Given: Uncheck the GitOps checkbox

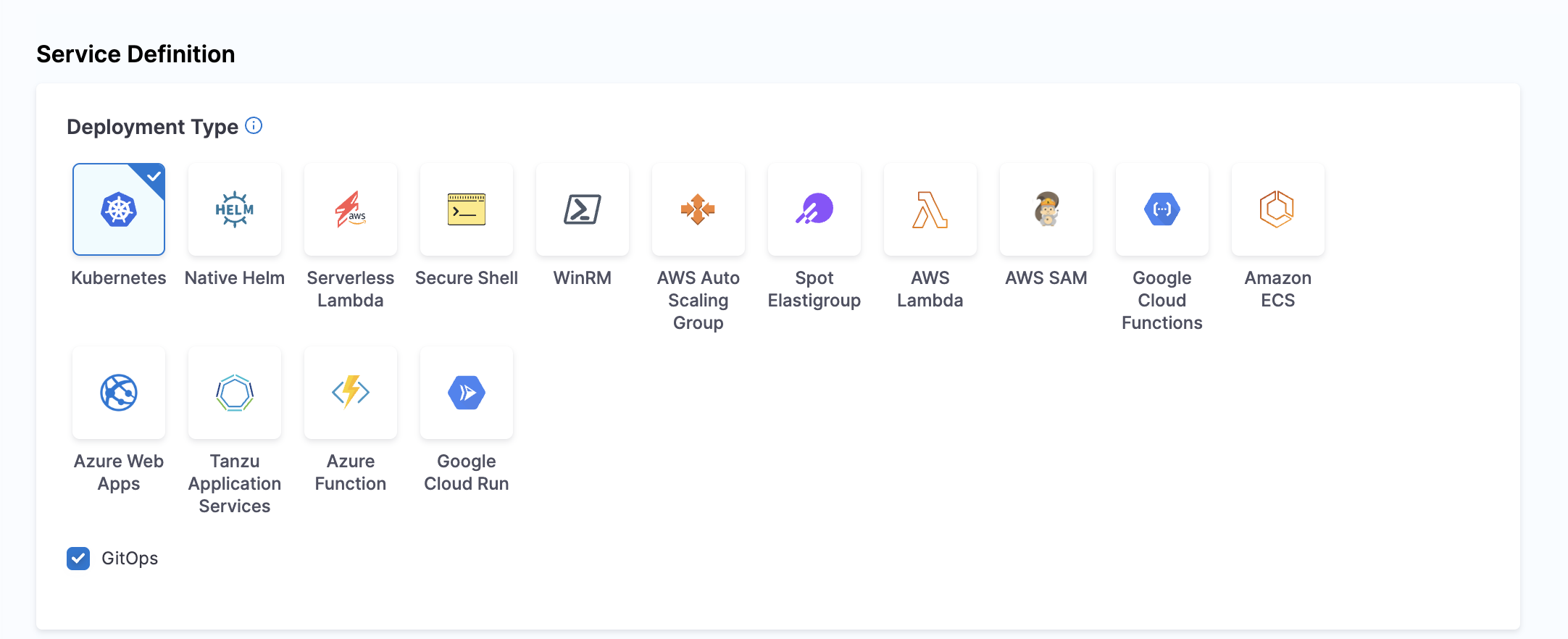Looking at the screenshot, I should point(78,559).
